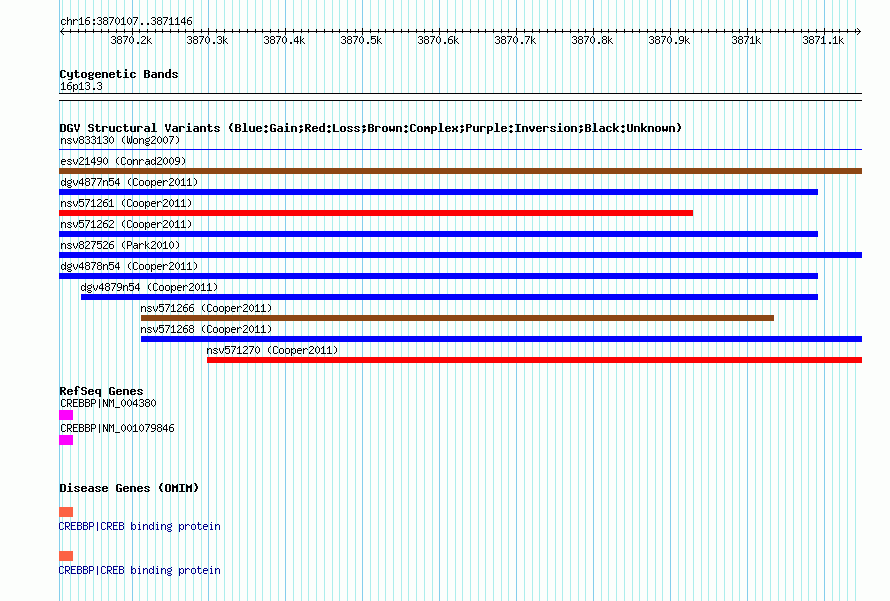Click the Disease Genes (OMIM) track heading

[129, 488]
